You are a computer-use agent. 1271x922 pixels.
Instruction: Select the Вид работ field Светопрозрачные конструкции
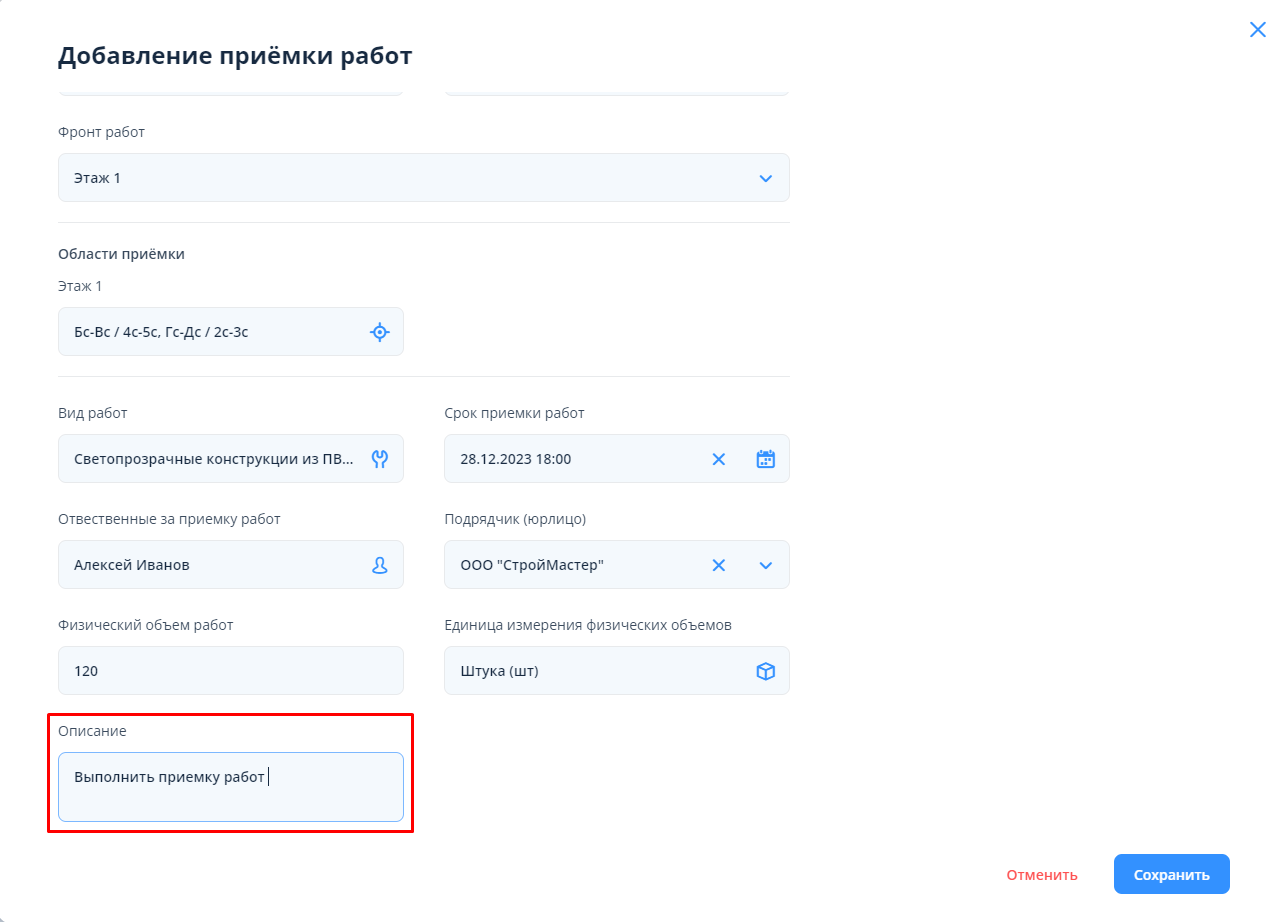point(213,459)
